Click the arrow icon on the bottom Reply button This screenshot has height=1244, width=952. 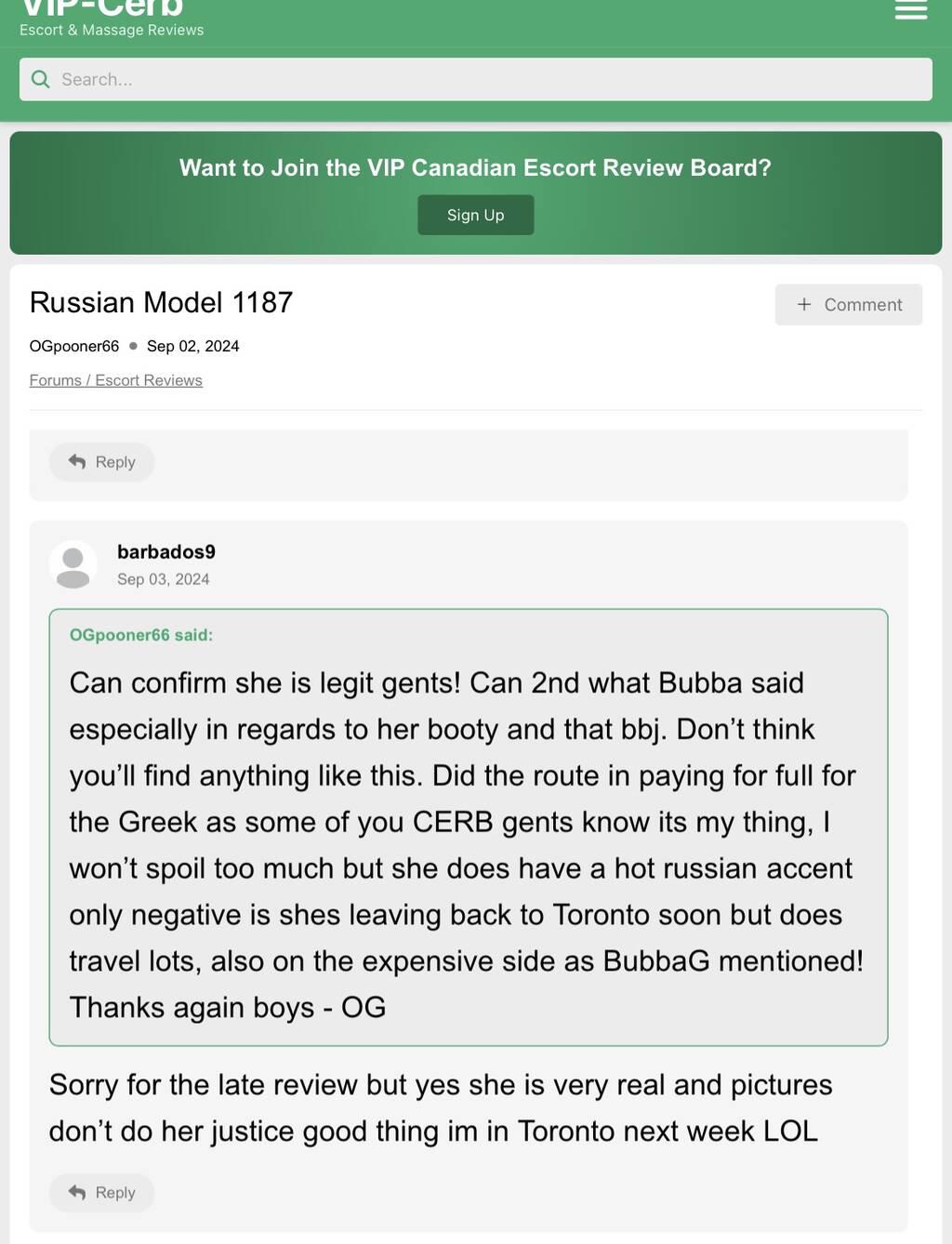(77, 1193)
